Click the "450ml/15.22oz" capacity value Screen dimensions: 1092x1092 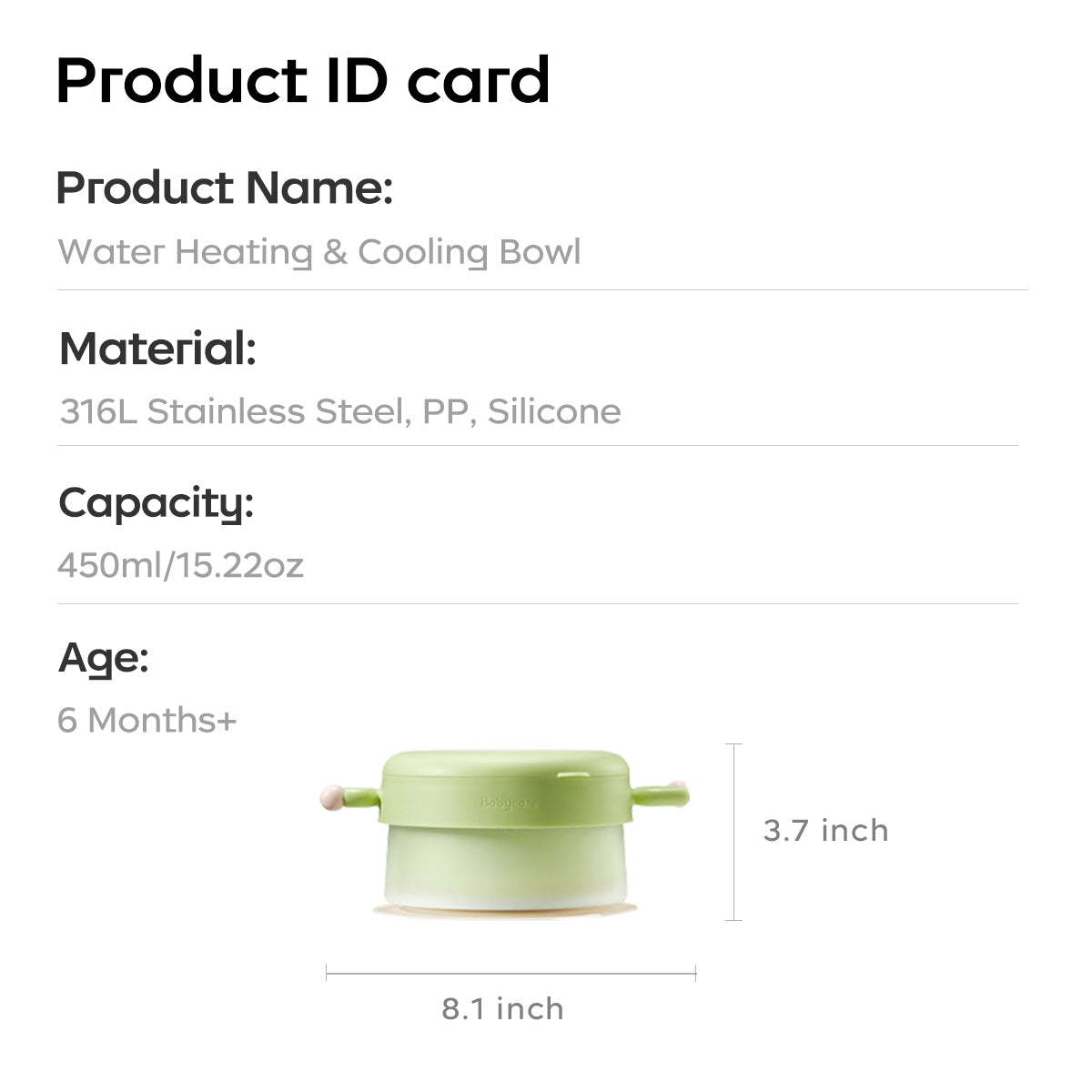click(x=180, y=566)
